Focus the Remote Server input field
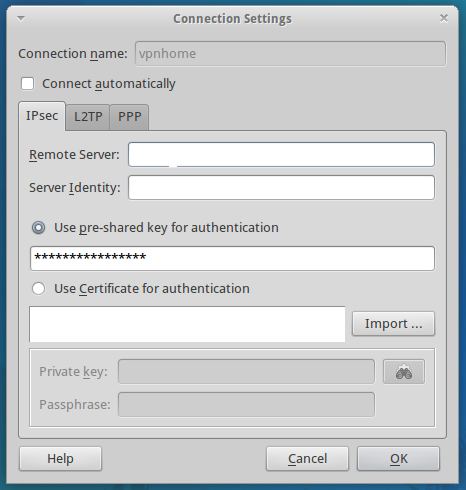This screenshot has height=490, width=466. coord(282,155)
